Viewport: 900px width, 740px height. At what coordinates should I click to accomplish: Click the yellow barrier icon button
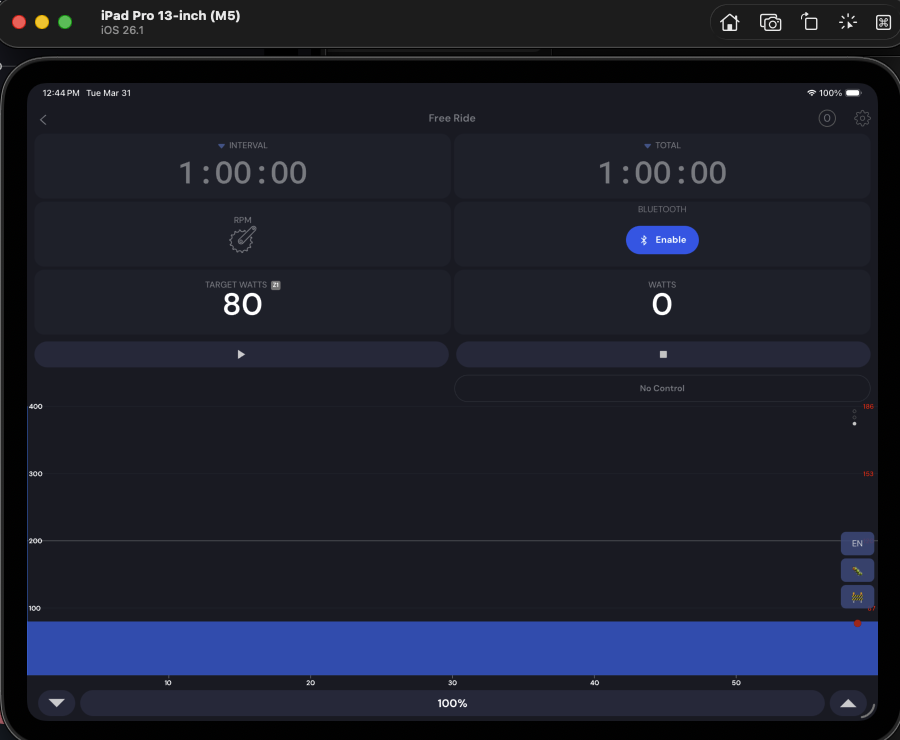click(x=857, y=597)
